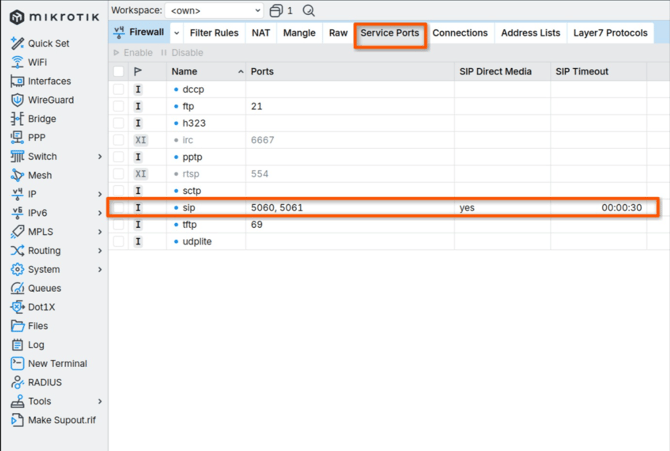The width and height of the screenshot is (670, 451).
Task: Check the ftp row checkbox
Action: coord(119,106)
